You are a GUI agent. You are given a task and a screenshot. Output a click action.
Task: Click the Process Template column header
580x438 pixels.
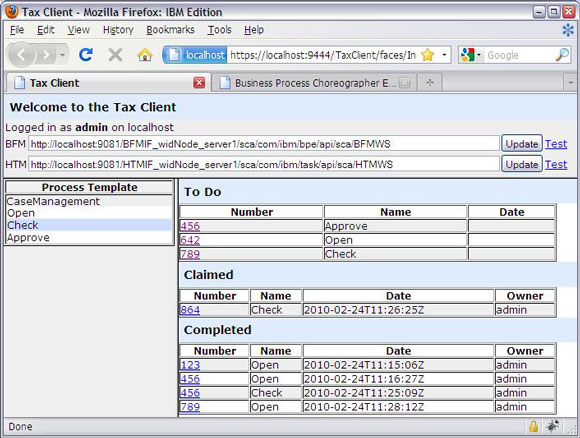(89, 187)
